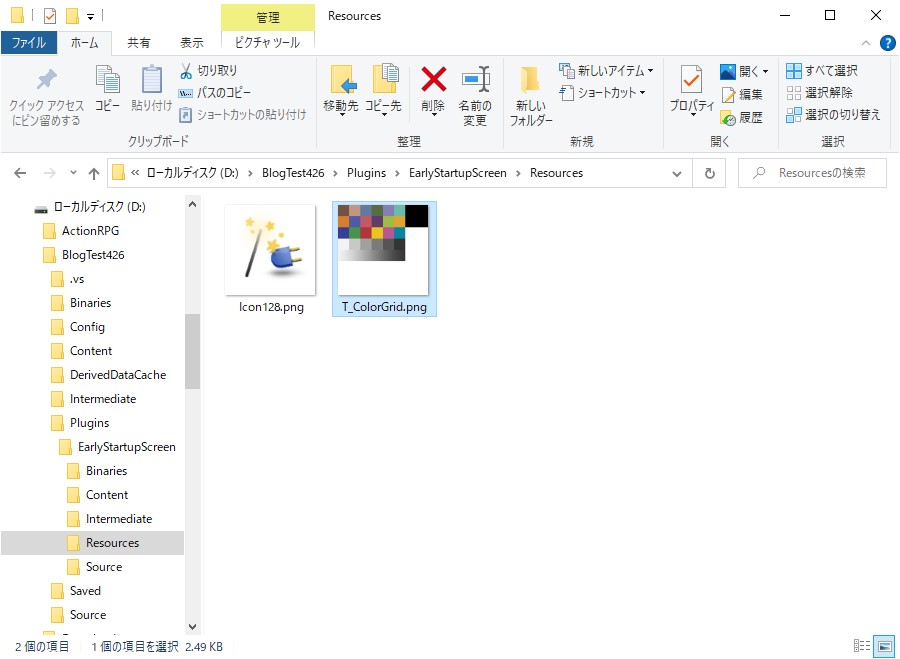Pin to Quick Access with pushpin icon
The image size is (900, 659).
pos(46,80)
